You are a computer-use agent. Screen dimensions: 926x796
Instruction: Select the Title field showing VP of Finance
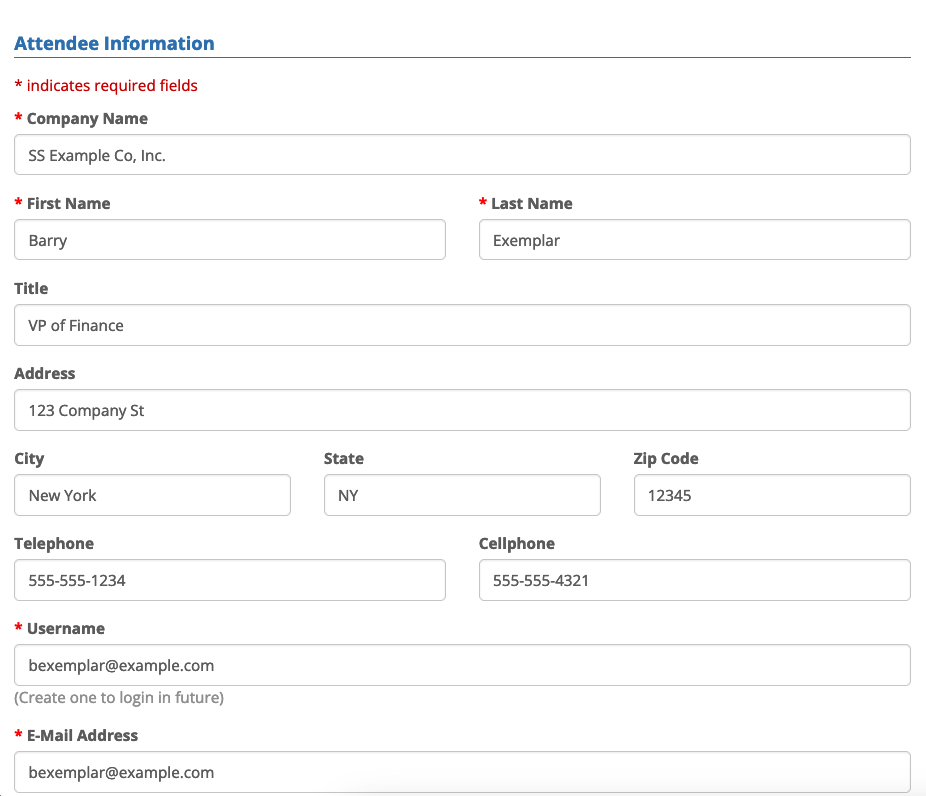tap(462, 325)
